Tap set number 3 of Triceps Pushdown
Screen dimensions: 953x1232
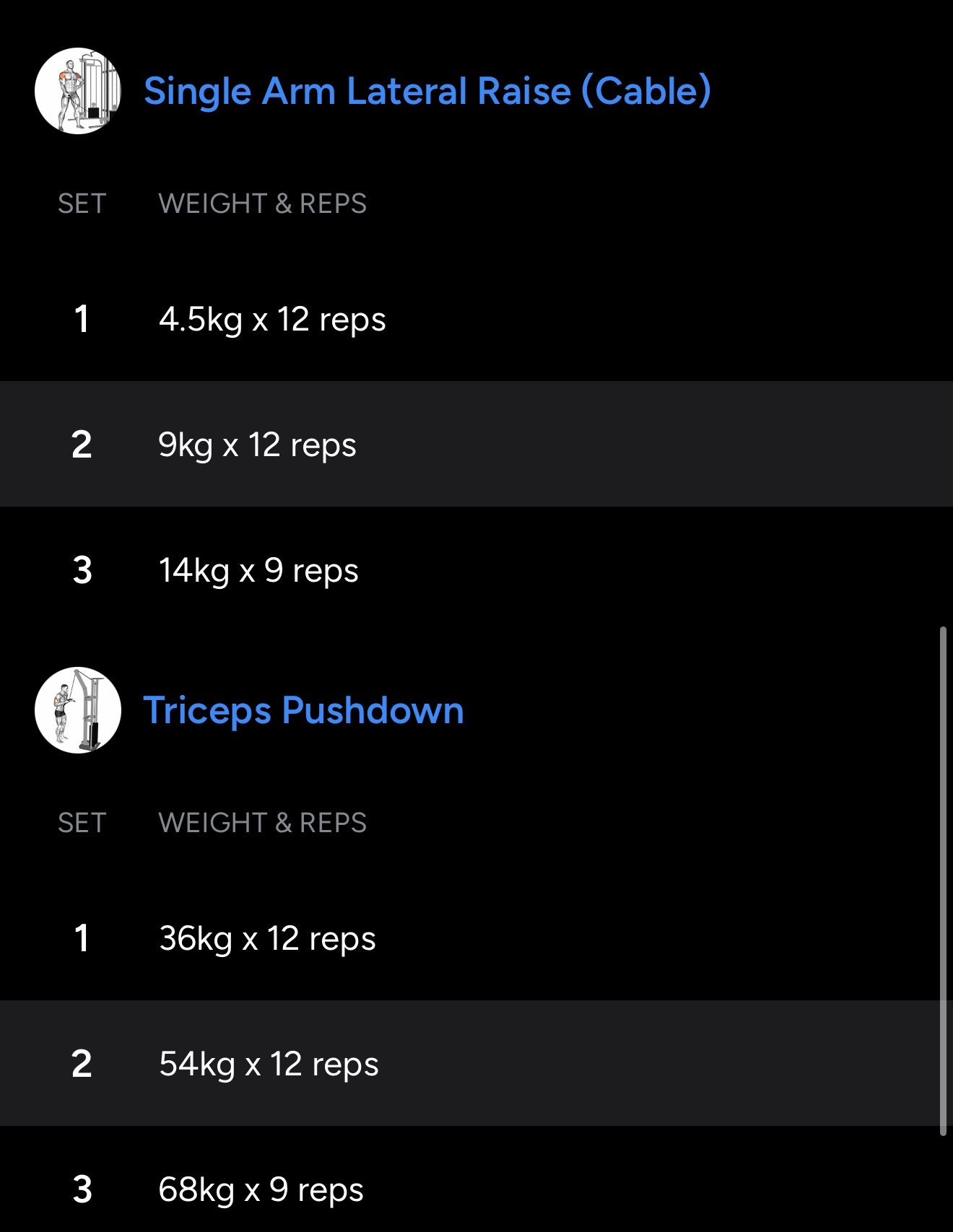click(x=82, y=1189)
